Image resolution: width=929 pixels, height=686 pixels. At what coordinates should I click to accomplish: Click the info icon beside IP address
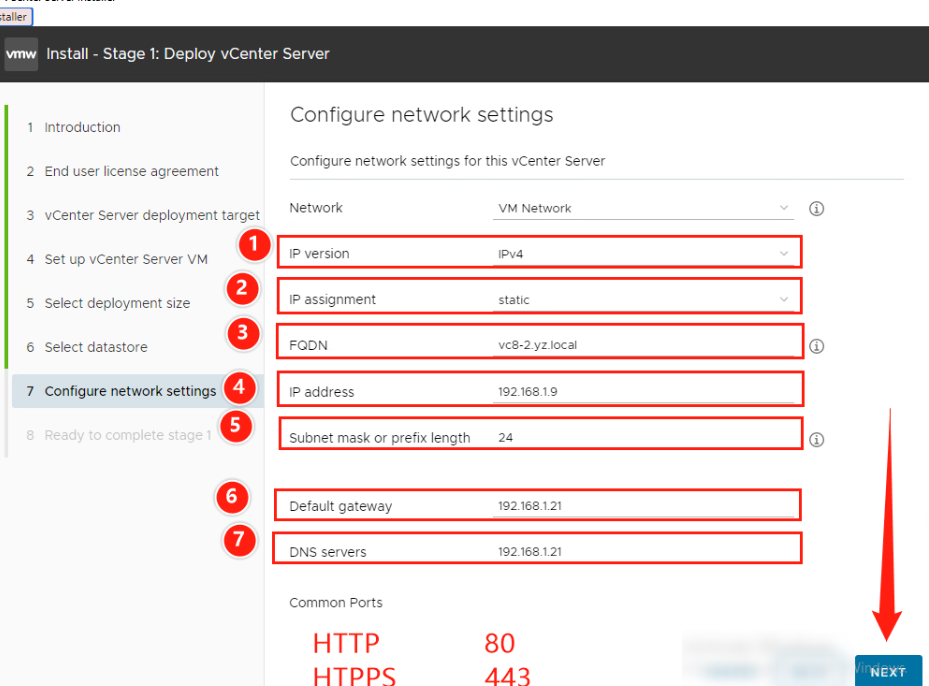816,390
